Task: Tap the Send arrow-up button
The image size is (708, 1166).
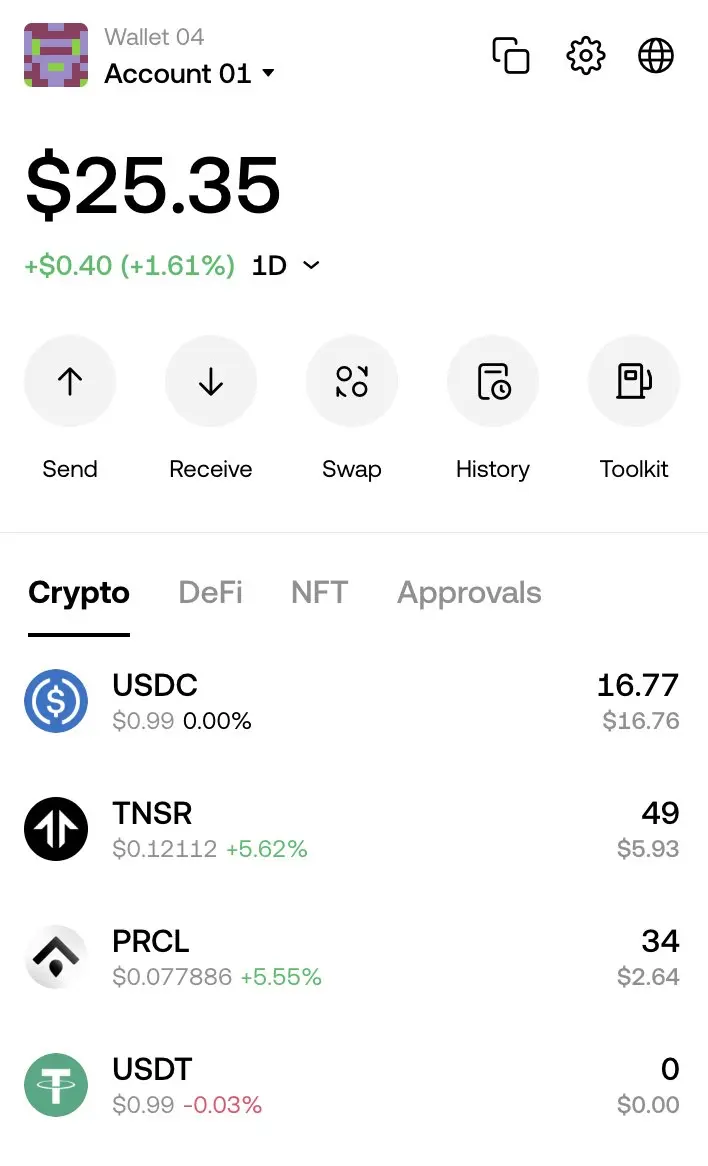Action: pyautogui.click(x=70, y=381)
